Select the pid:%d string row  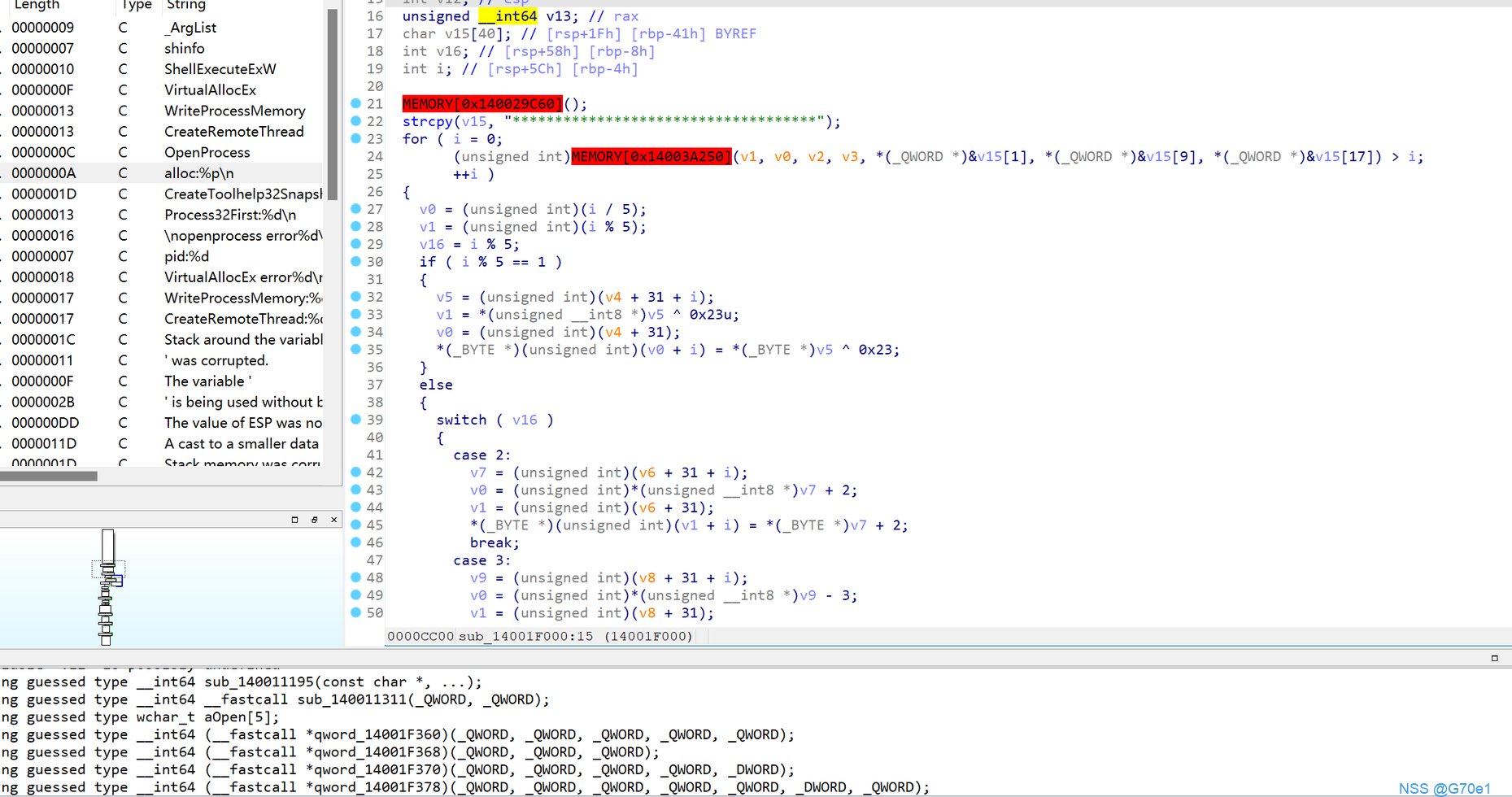pos(163,256)
